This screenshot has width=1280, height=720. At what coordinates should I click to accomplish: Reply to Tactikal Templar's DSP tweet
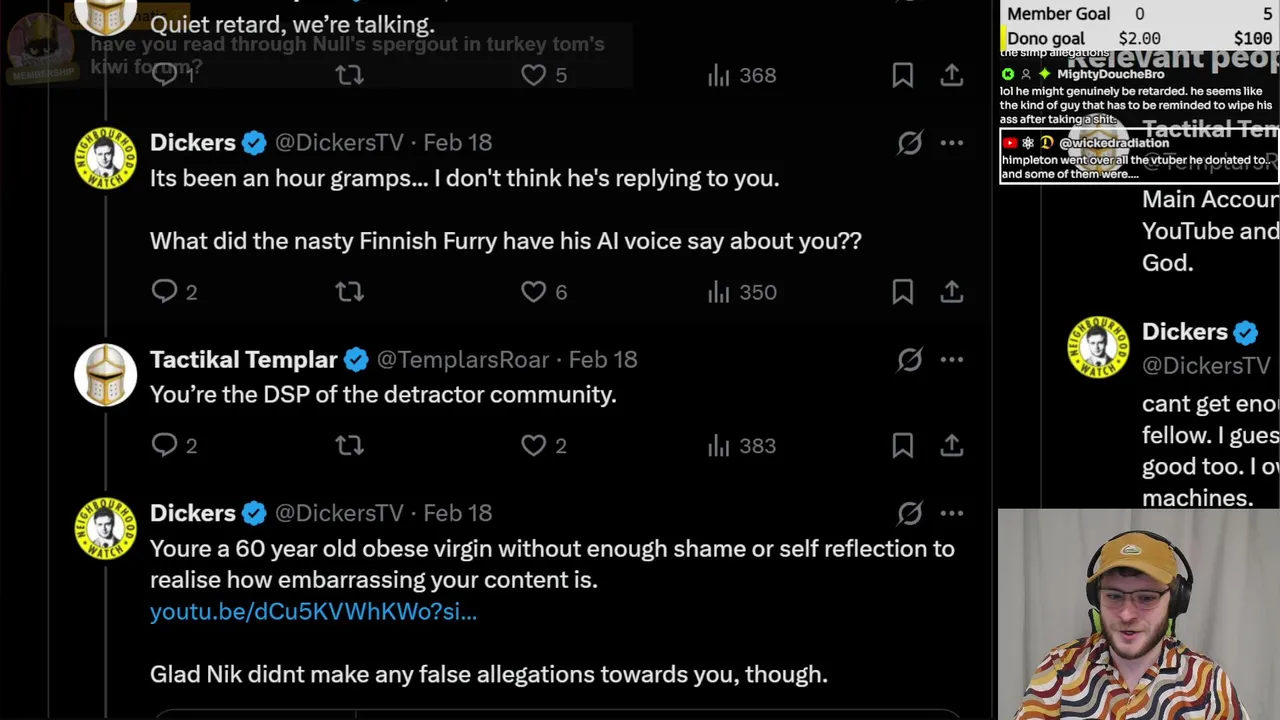[x=164, y=445]
